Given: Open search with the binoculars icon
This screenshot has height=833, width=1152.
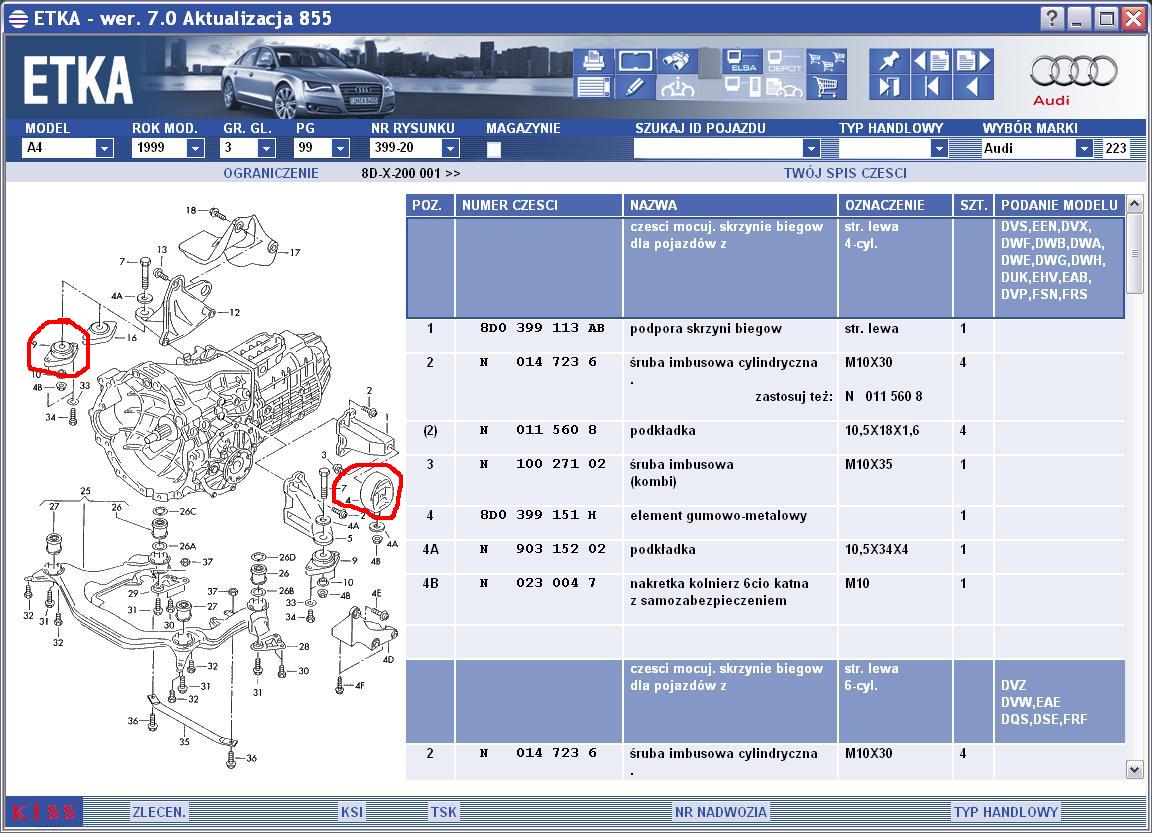Looking at the screenshot, I should tap(677, 61).
